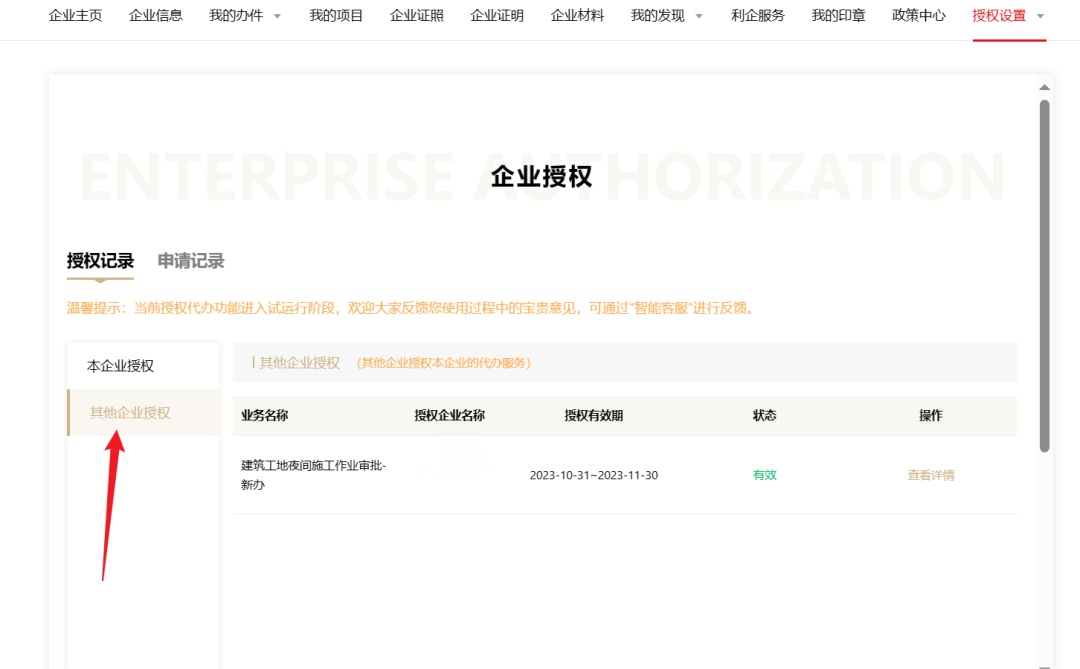The width and height of the screenshot is (1080, 669).
Task: Select 其他企业授权 in the left sidebar
Action: [x=130, y=413]
